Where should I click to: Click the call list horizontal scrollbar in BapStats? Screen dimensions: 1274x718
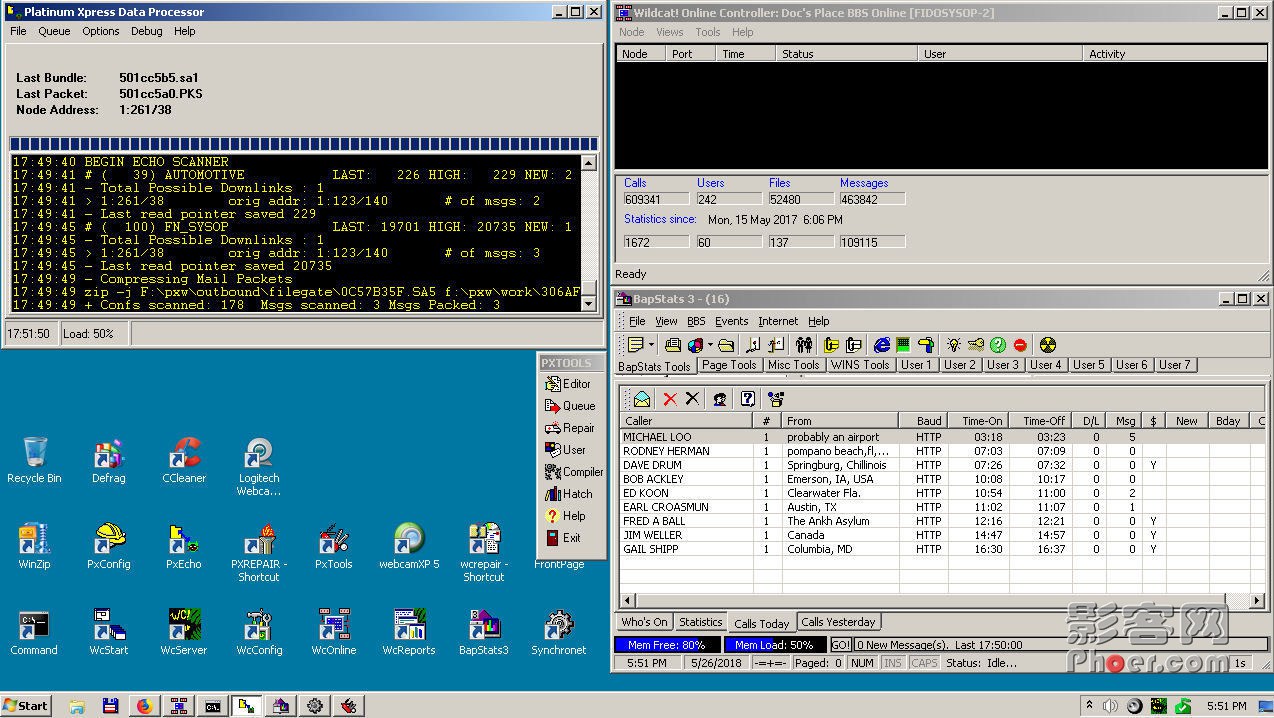click(x=942, y=600)
